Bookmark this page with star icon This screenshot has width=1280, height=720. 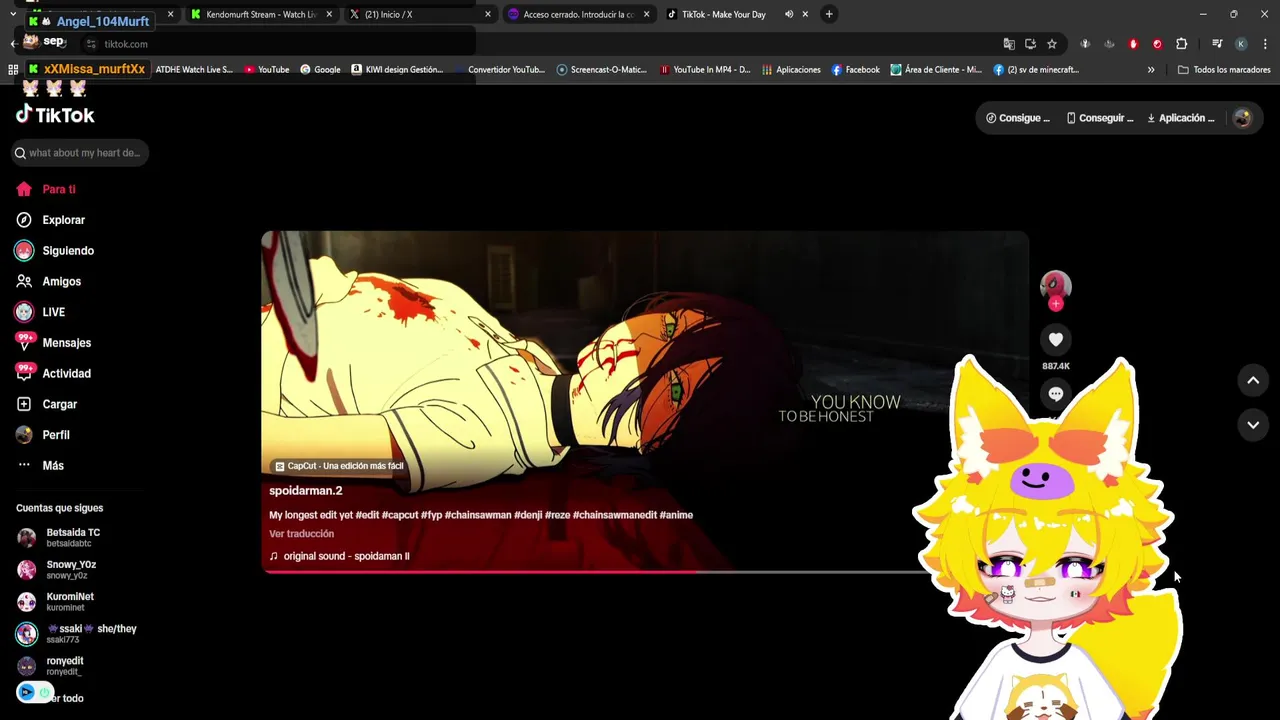pos(1052,44)
